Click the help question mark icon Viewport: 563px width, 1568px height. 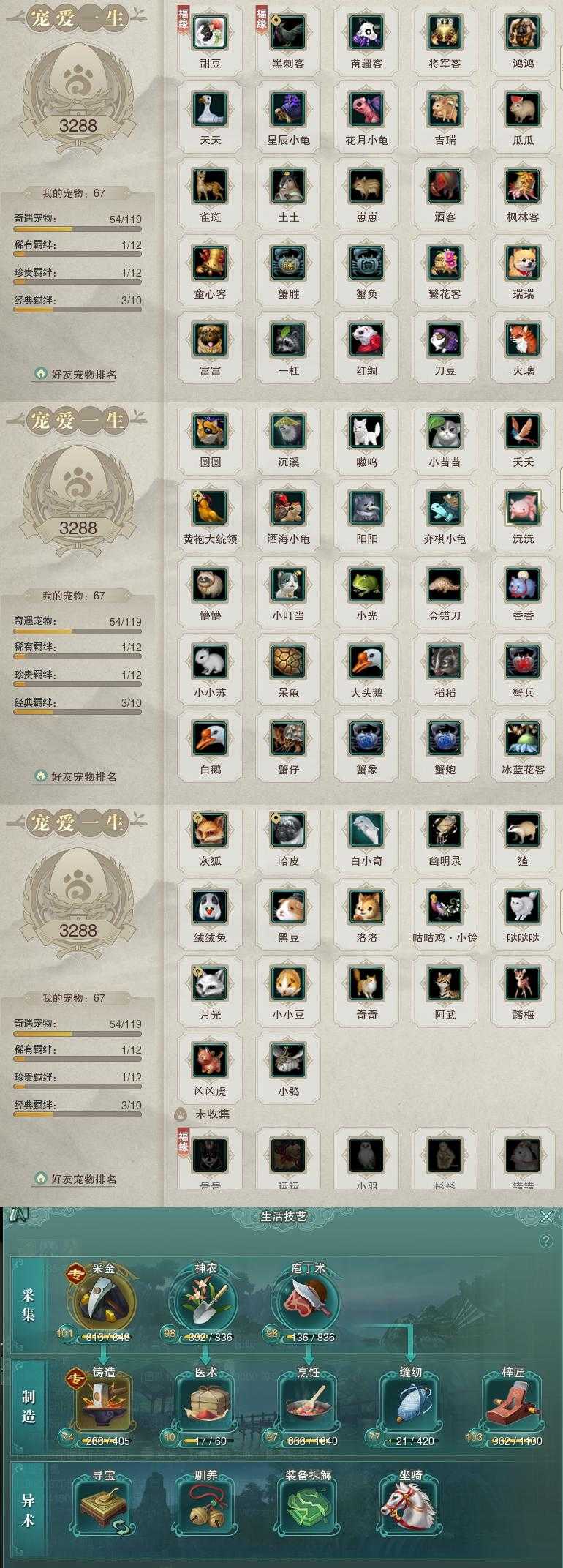pyautogui.click(x=545, y=1241)
